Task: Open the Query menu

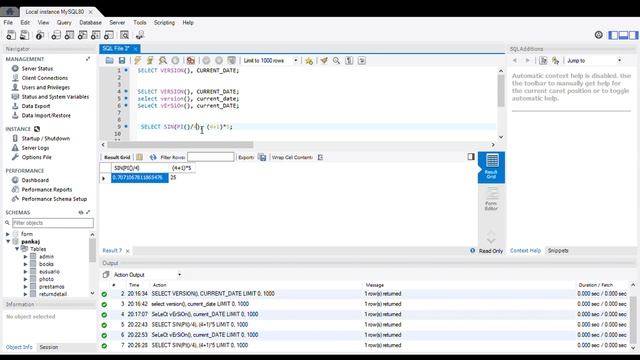Action: [64, 22]
